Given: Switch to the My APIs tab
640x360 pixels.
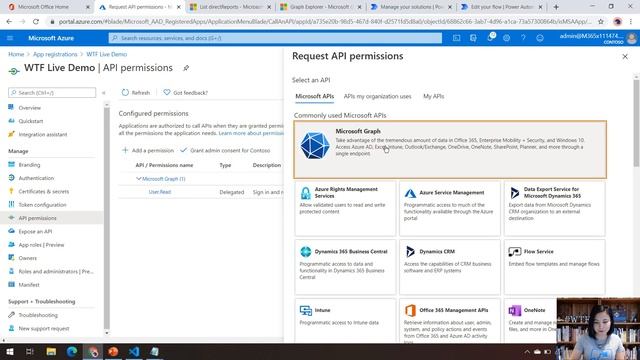Looking at the screenshot, I should (x=433, y=96).
